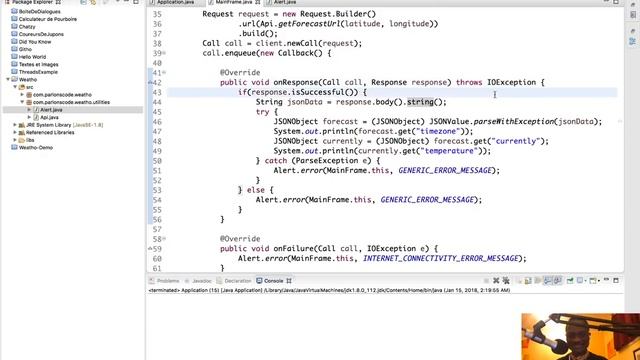Minimize the Console view
The width and height of the screenshot is (640, 360).
coord(607,280)
